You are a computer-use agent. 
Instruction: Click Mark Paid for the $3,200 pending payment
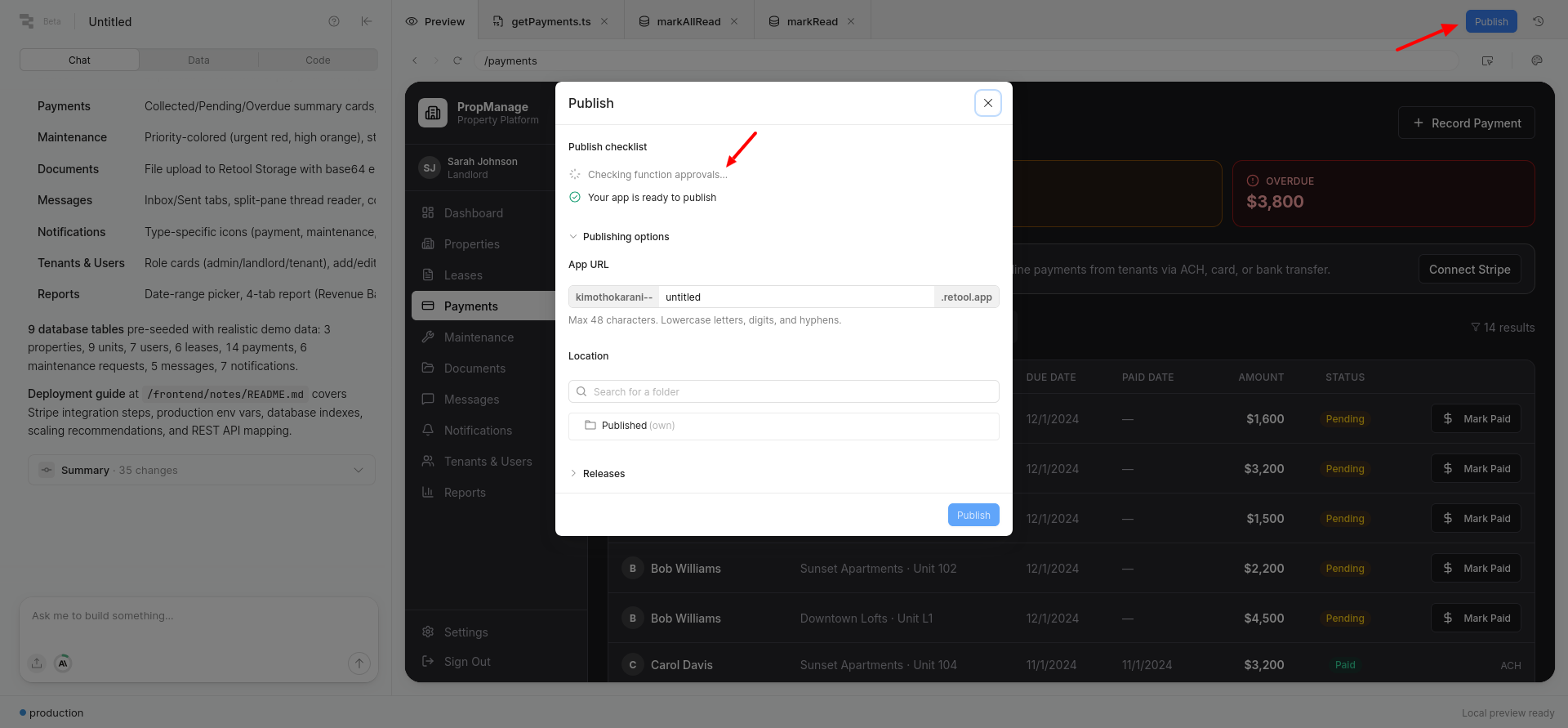pos(1476,469)
